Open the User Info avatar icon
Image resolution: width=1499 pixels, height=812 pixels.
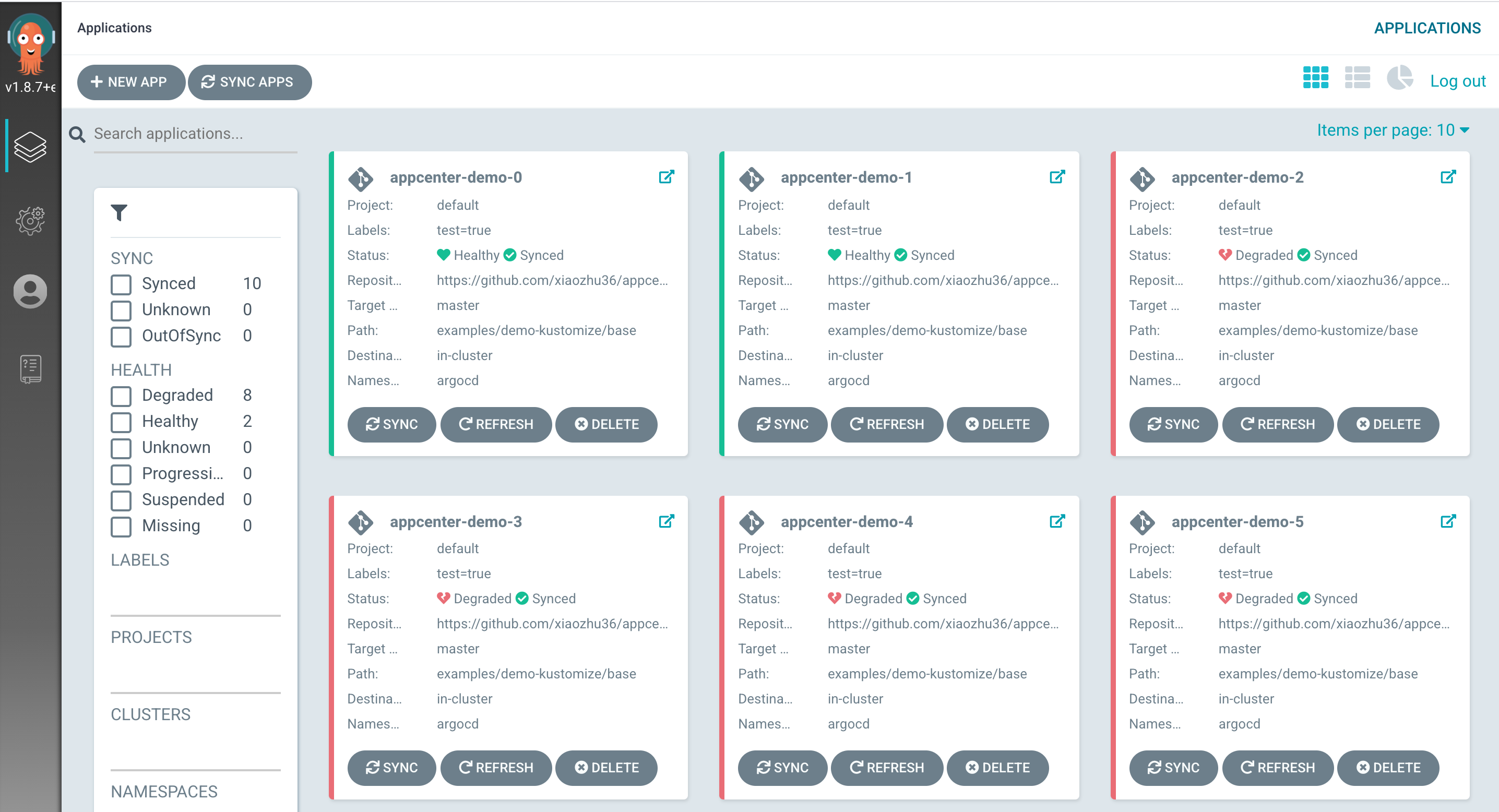click(x=30, y=291)
